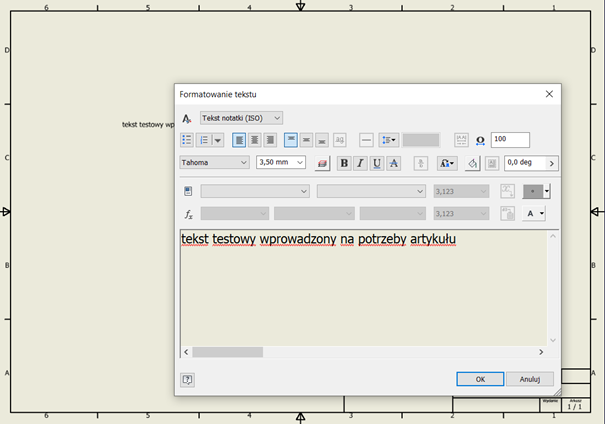Toggle underline text formatting
Image resolution: width=605 pixels, height=424 pixels.
[377, 163]
